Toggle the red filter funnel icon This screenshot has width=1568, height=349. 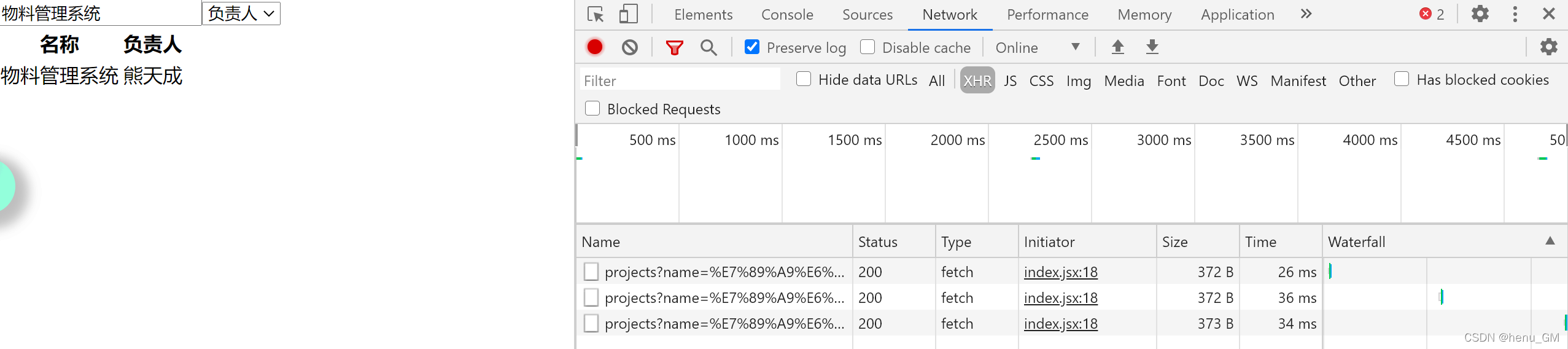click(x=674, y=47)
